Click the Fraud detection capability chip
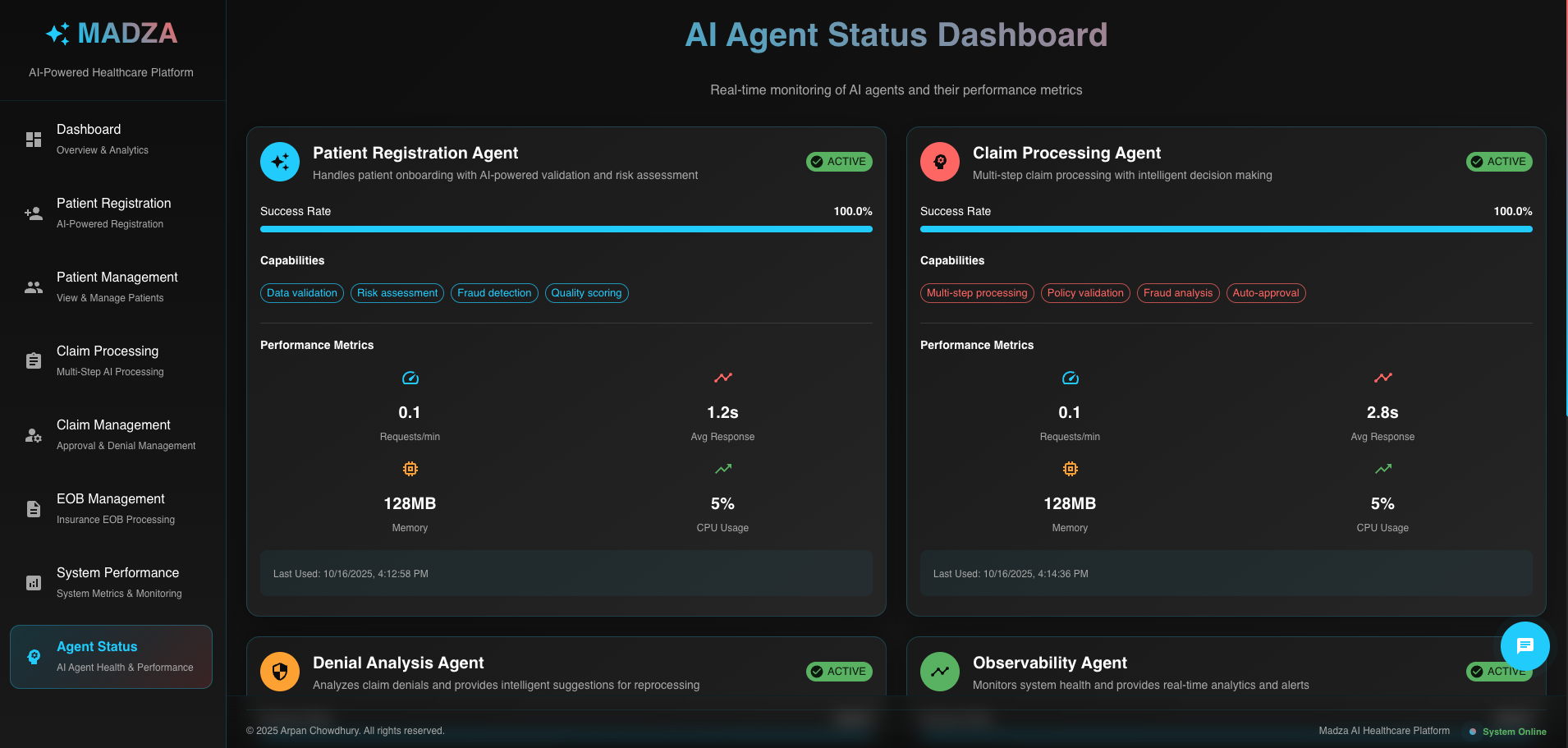 (x=494, y=293)
